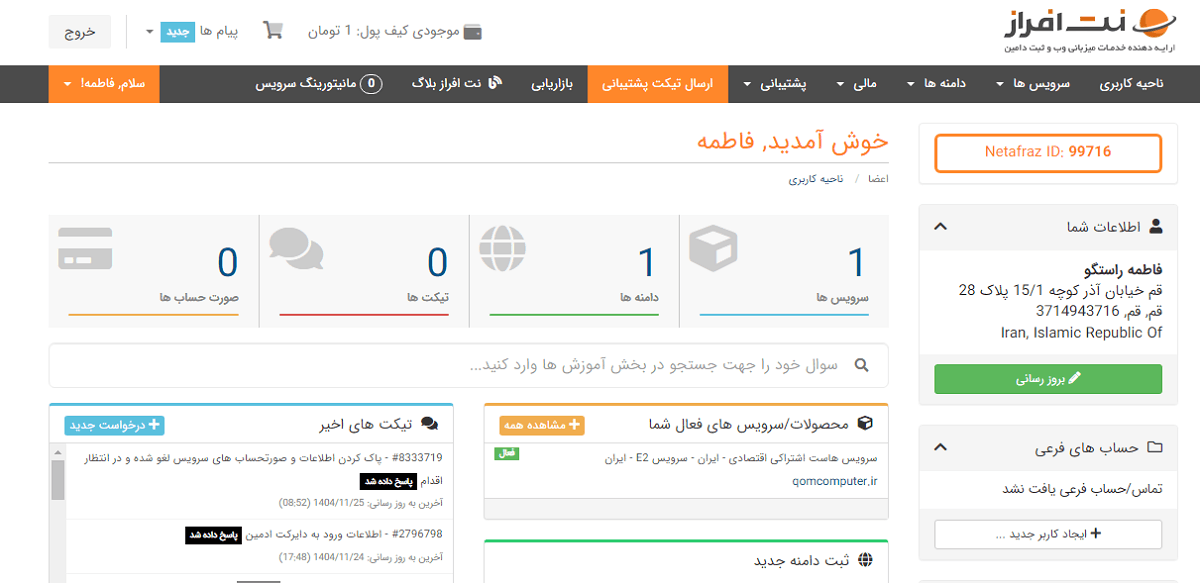Click the comments icon beside تیکت های اخیر
Screen dimensions: 1200x583
[430, 424]
